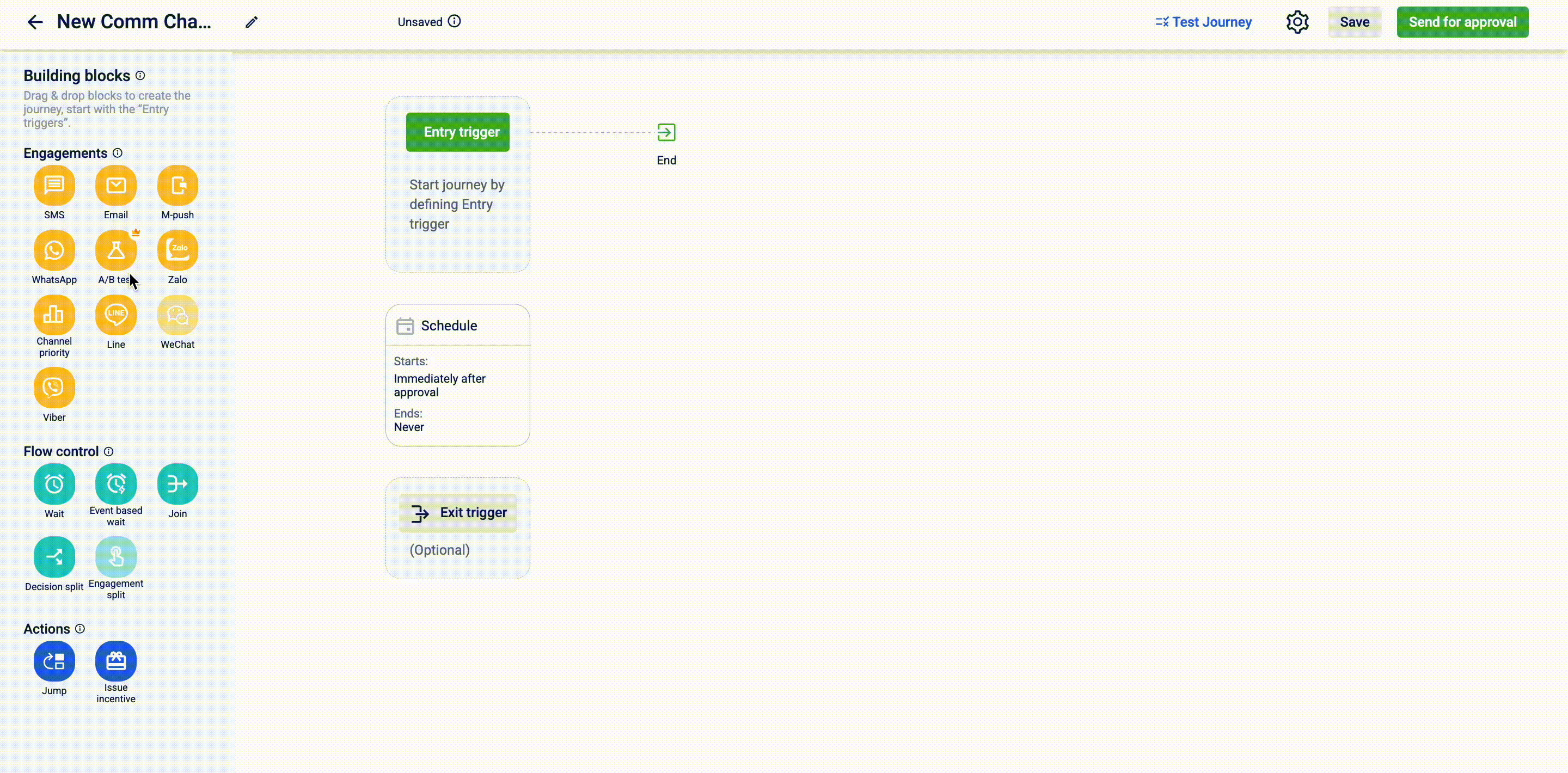The width and height of the screenshot is (1568, 773).
Task: Open journey settings gear
Action: 1297,22
